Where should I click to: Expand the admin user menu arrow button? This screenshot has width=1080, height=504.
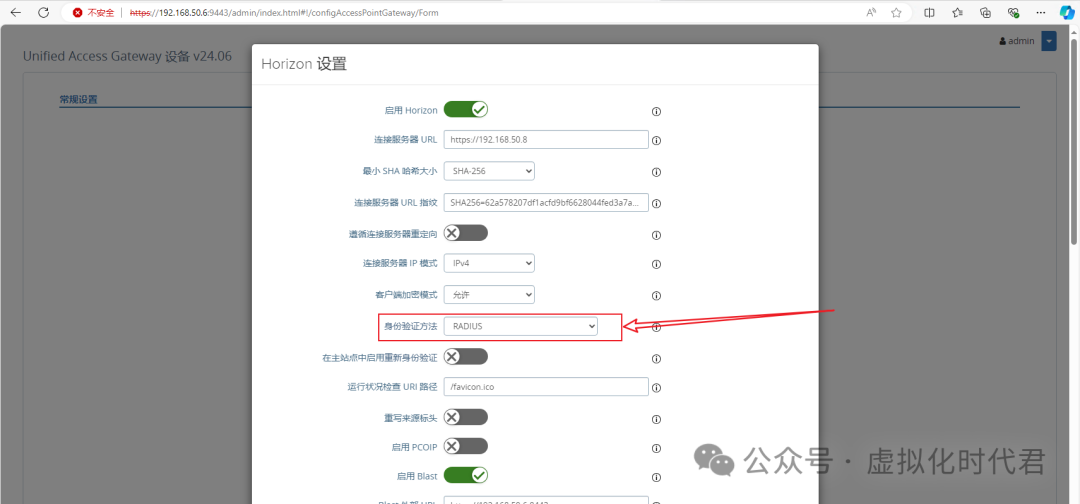[x=1049, y=41]
